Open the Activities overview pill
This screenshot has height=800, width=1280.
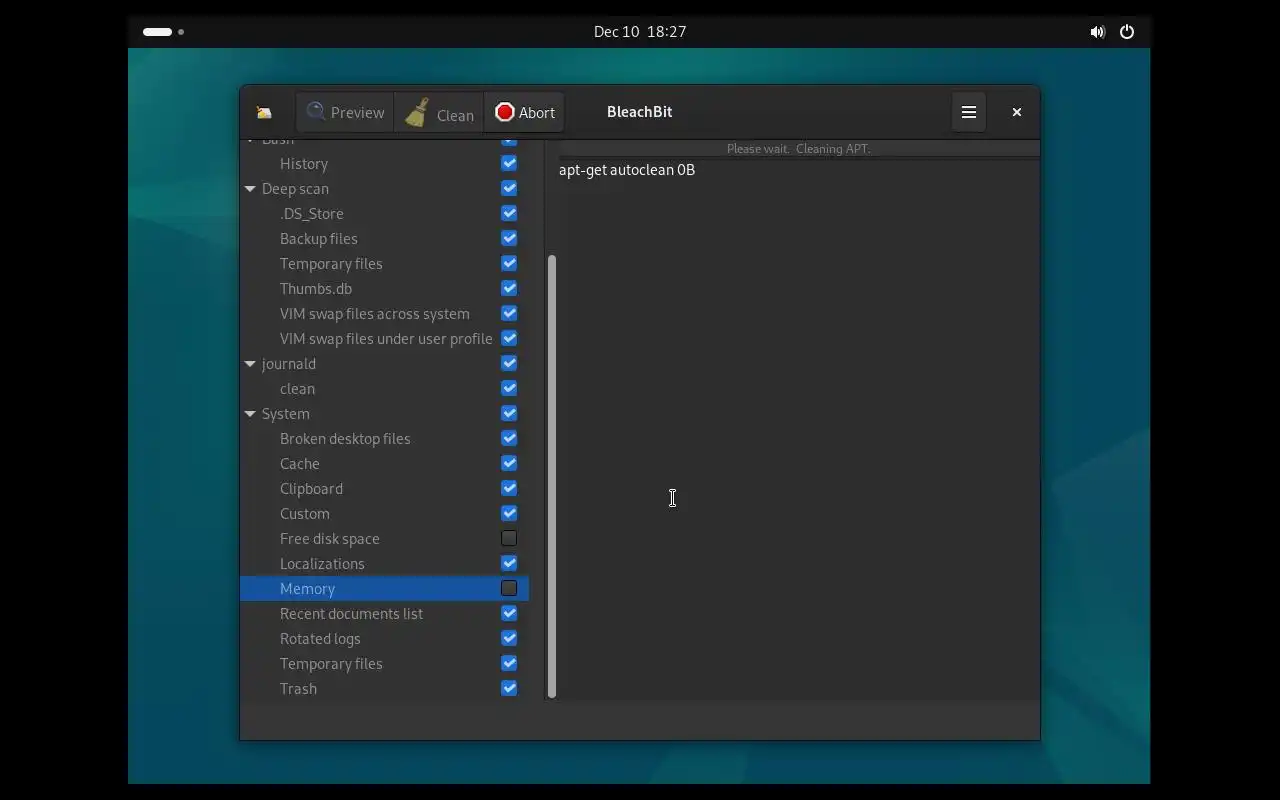click(x=163, y=32)
